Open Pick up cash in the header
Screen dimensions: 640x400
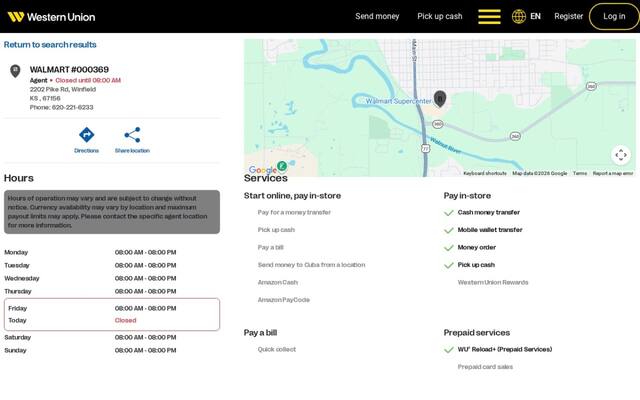pos(440,16)
